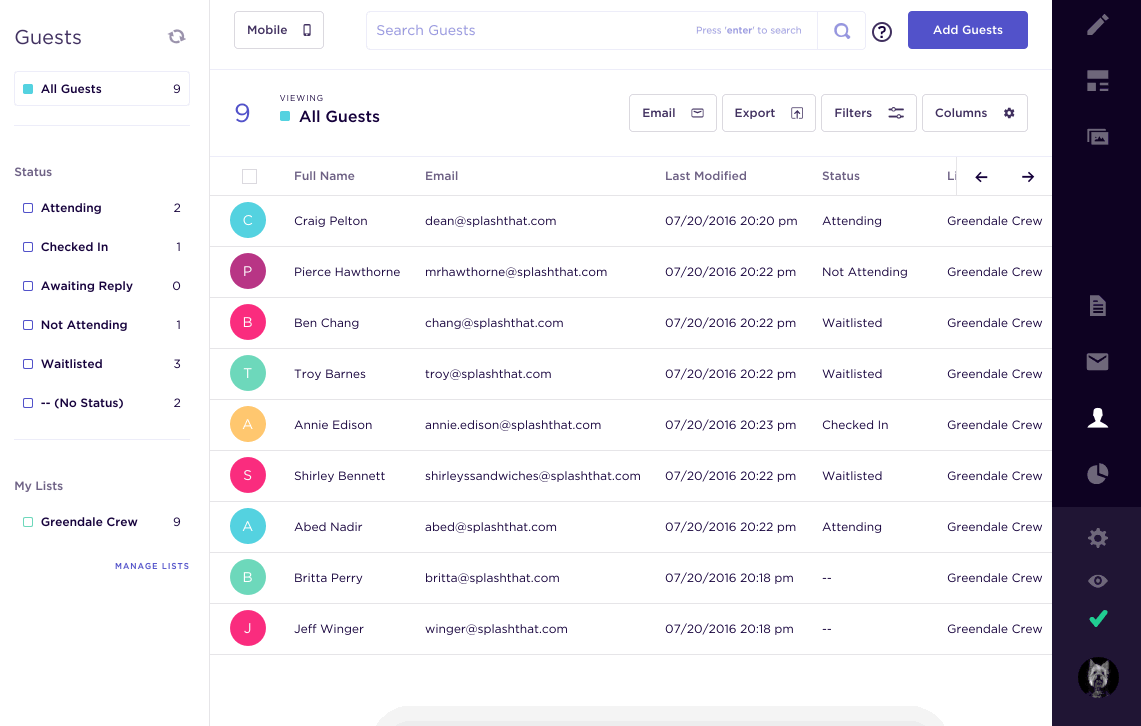Open the pie chart analytics icon
Screen dimensions: 1141x726
pos(1097,474)
